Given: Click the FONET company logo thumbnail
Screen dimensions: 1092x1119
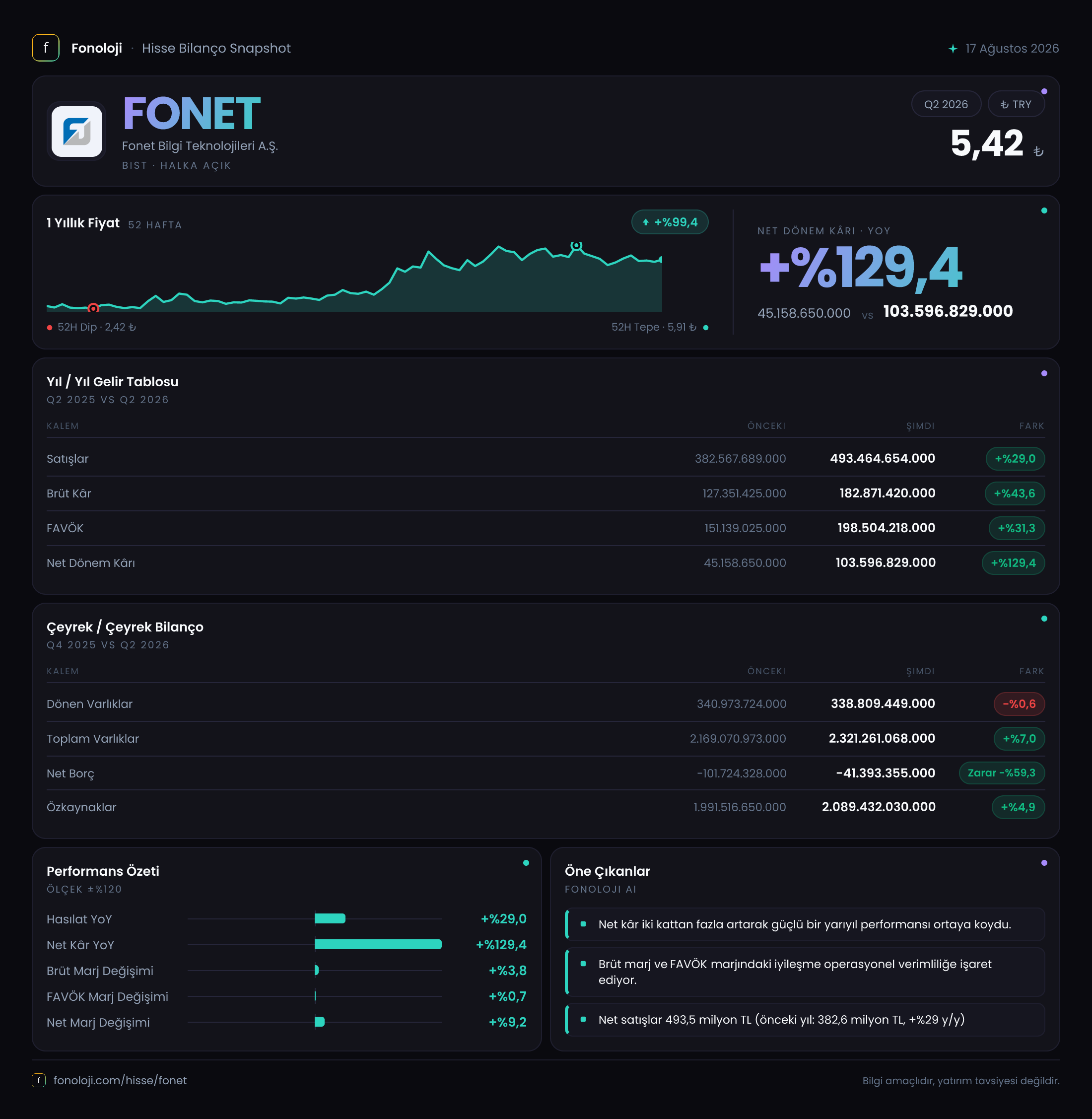Looking at the screenshot, I should pyautogui.click(x=77, y=132).
